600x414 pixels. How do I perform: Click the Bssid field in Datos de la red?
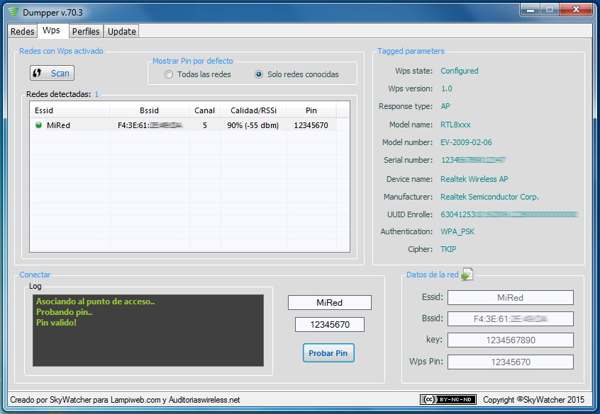point(510,318)
